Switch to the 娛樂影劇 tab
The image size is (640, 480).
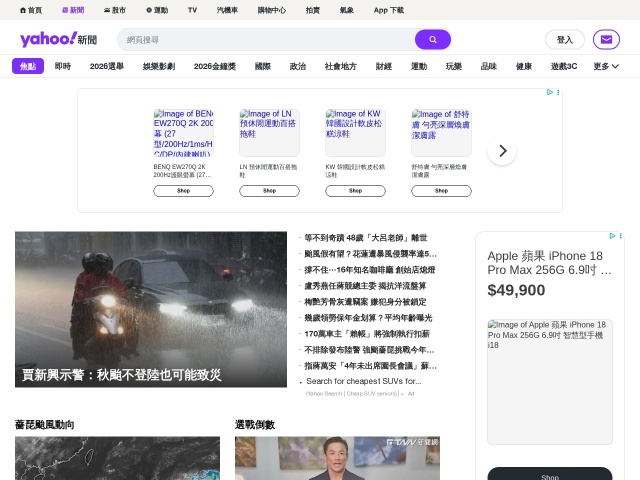159,66
